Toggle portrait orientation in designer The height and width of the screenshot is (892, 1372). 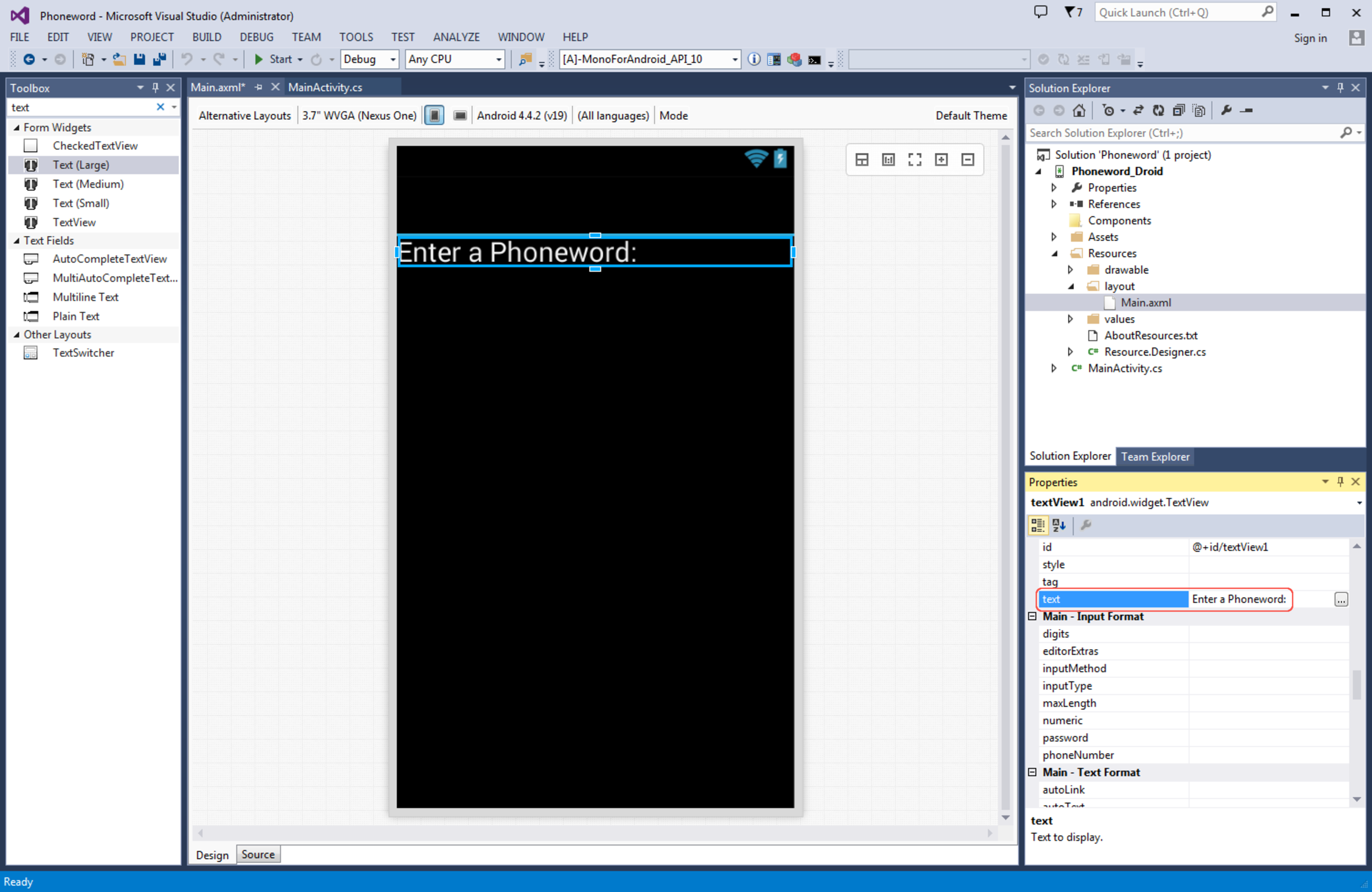click(x=435, y=115)
